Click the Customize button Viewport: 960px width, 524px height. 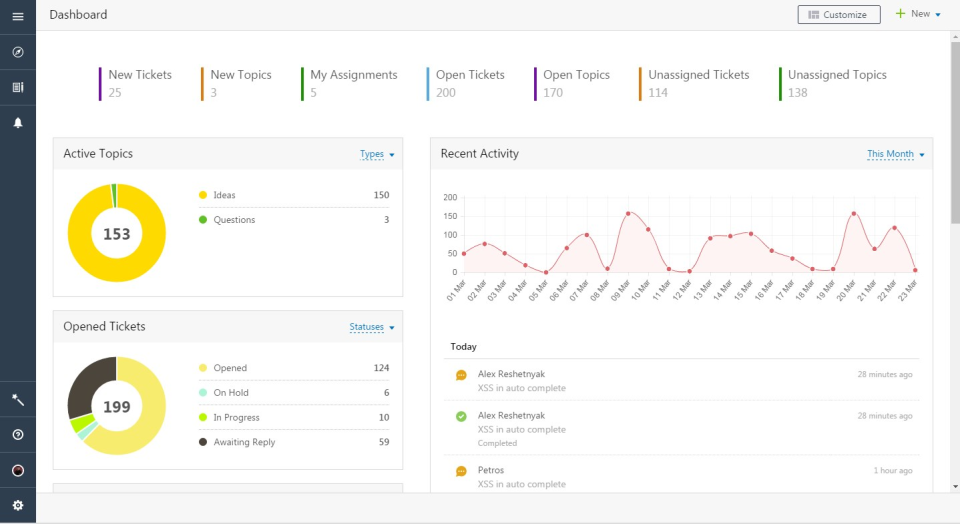[x=838, y=15]
